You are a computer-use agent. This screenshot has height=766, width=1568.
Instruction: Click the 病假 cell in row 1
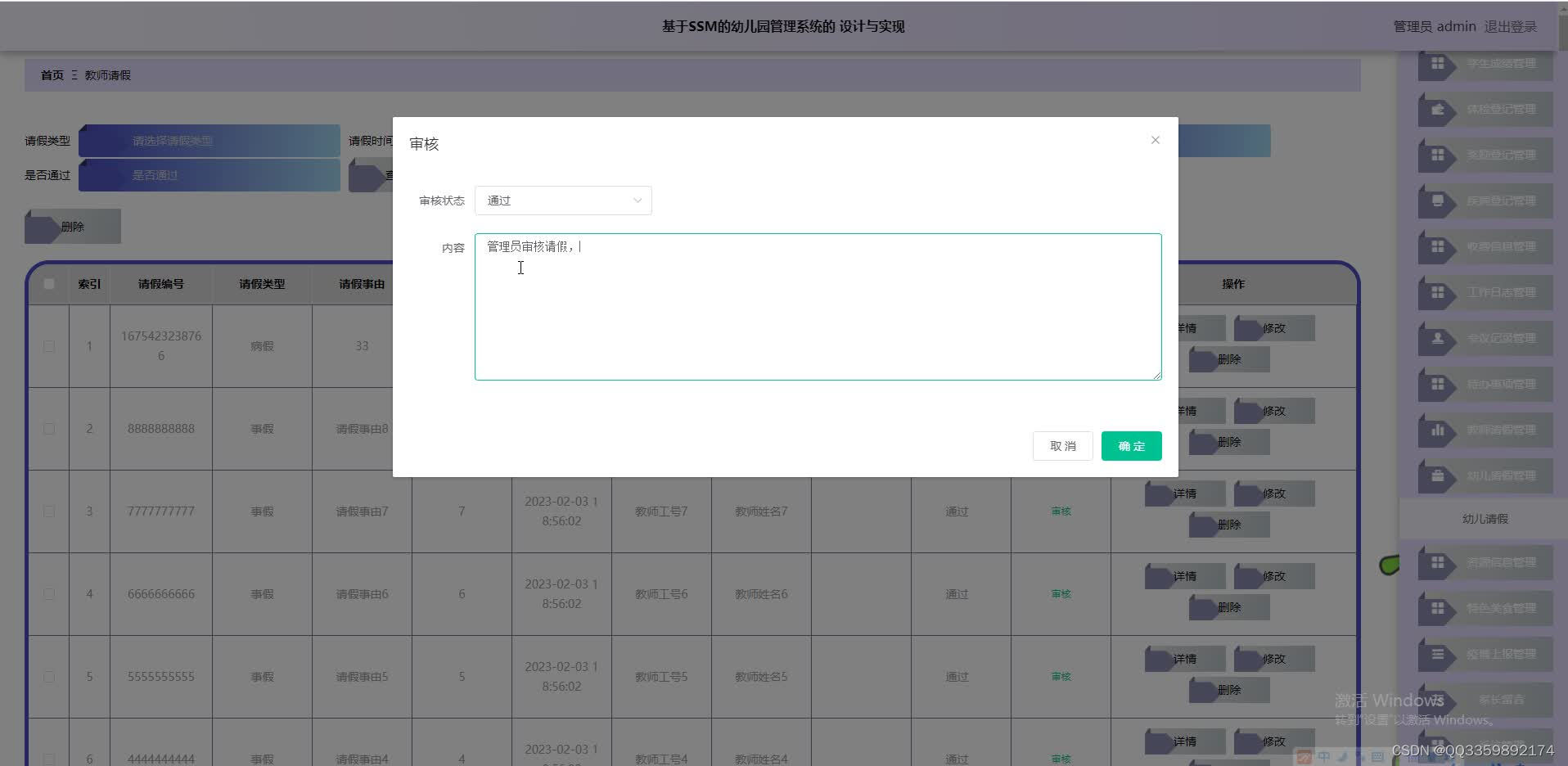262,346
